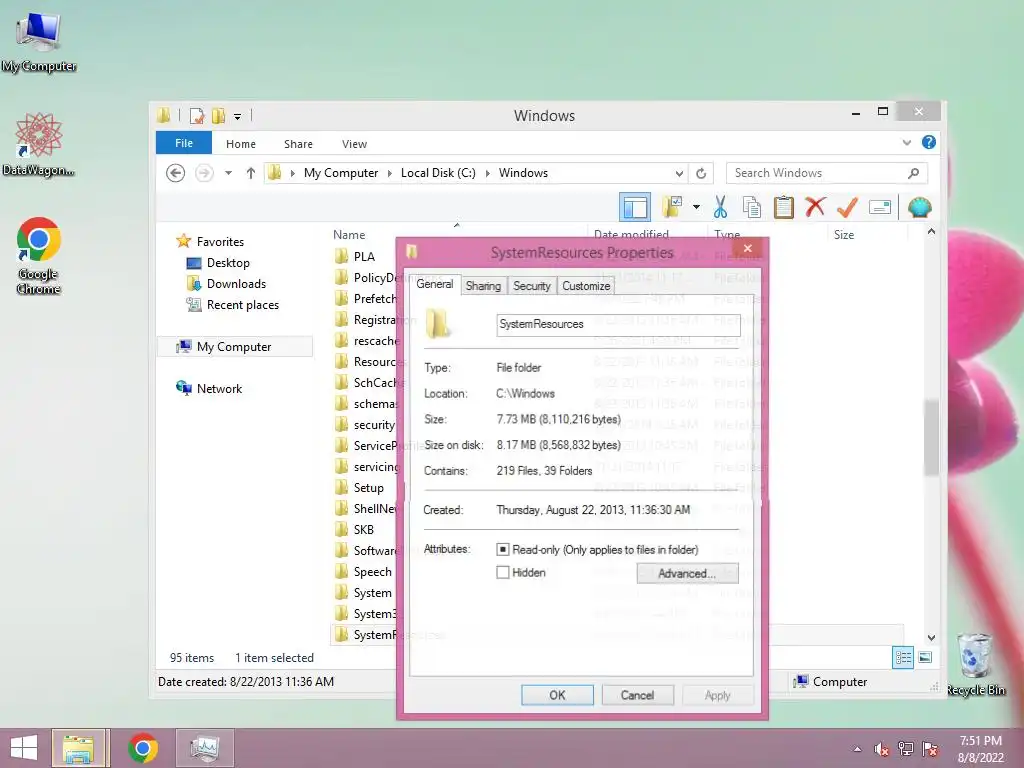The image size is (1024, 768).
Task: Open the address bar history dropdown
Action: pos(679,173)
